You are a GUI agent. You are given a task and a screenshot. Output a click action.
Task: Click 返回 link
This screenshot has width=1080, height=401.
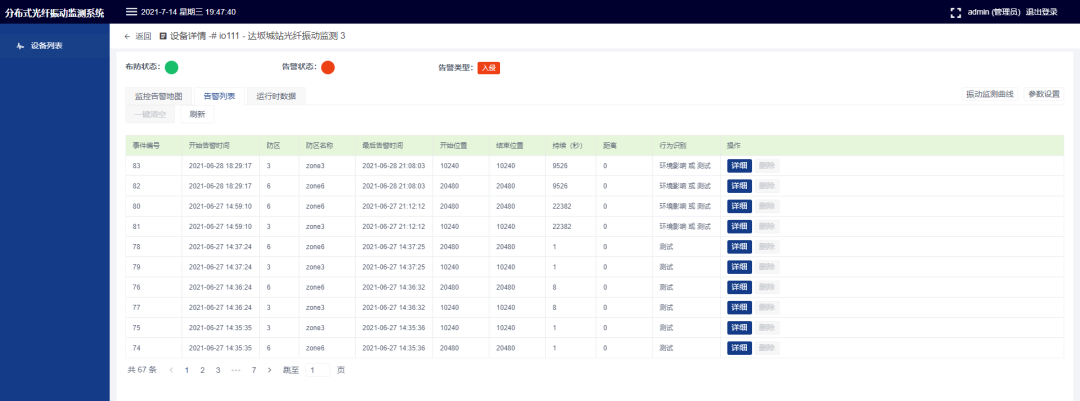coord(143,36)
